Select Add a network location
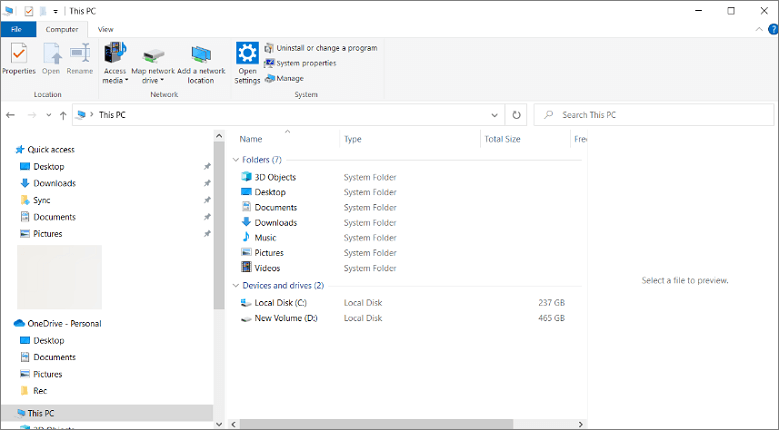This screenshot has width=779, height=430. tap(201, 63)
